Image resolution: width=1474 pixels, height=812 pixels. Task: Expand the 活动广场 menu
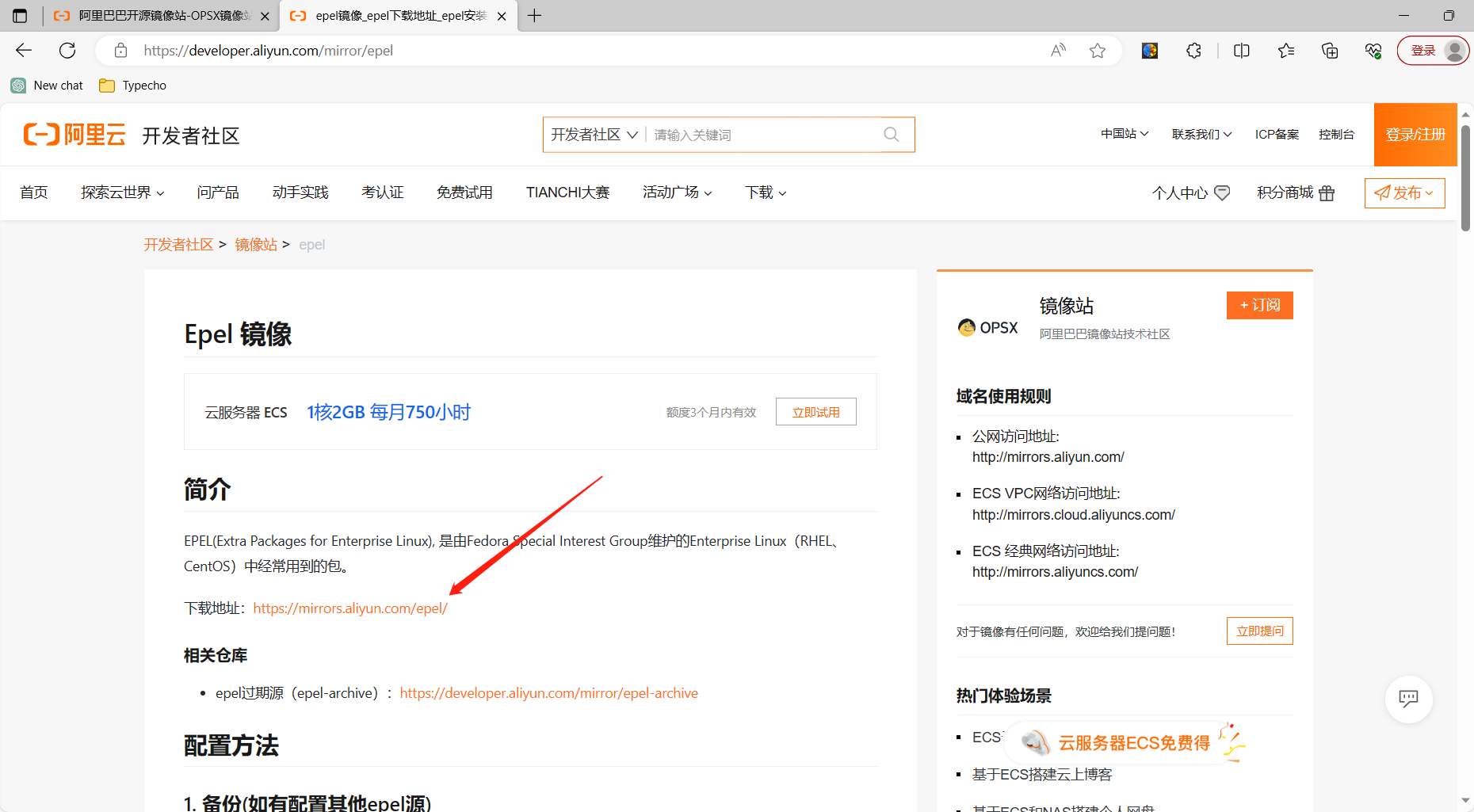pos(678,193)
